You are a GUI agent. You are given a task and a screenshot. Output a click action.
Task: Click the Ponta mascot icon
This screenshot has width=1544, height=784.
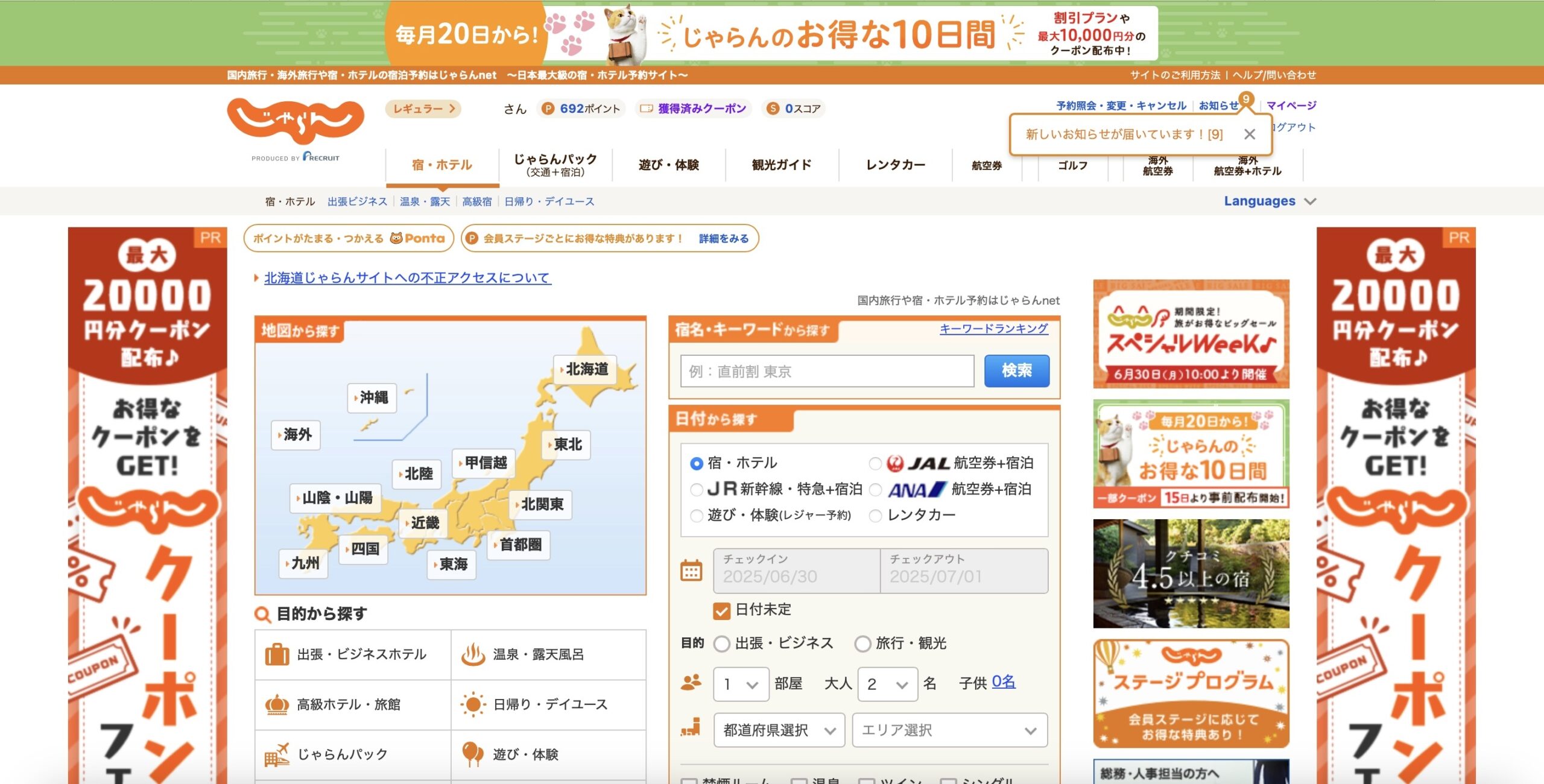396,238
